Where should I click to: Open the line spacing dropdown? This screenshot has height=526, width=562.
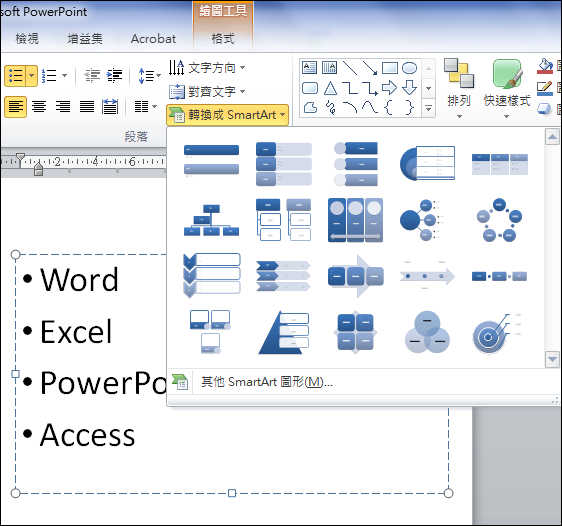click(149, 76)
